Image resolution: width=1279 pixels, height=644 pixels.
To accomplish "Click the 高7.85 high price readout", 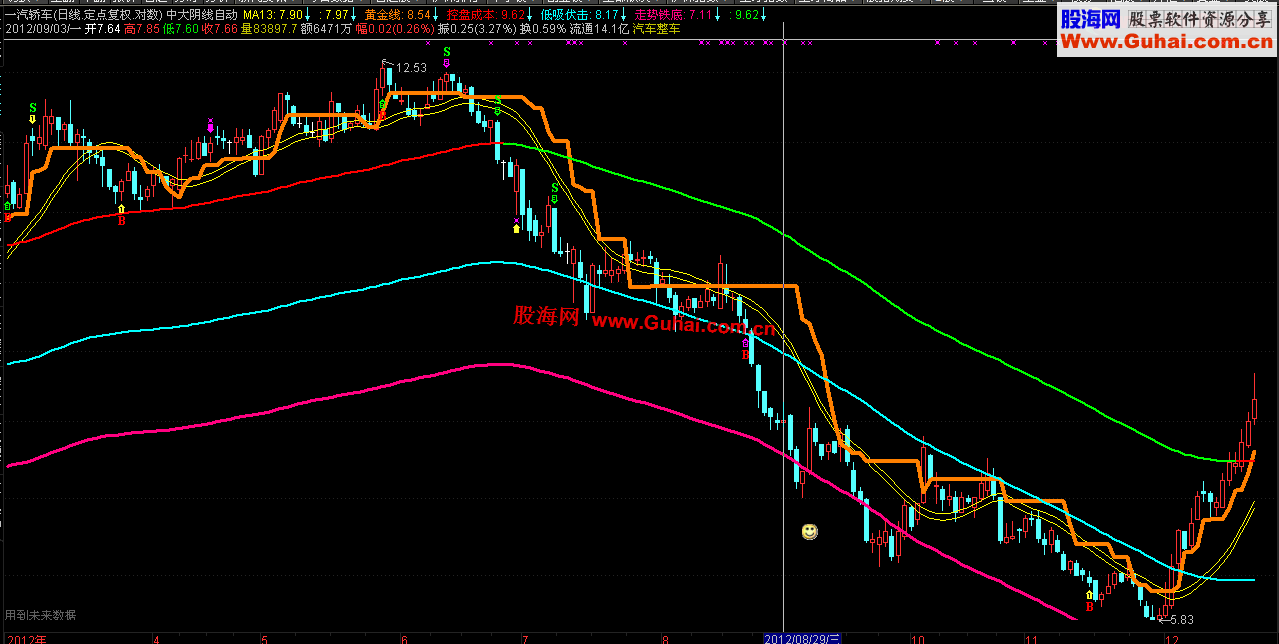I will pos(144,30).
